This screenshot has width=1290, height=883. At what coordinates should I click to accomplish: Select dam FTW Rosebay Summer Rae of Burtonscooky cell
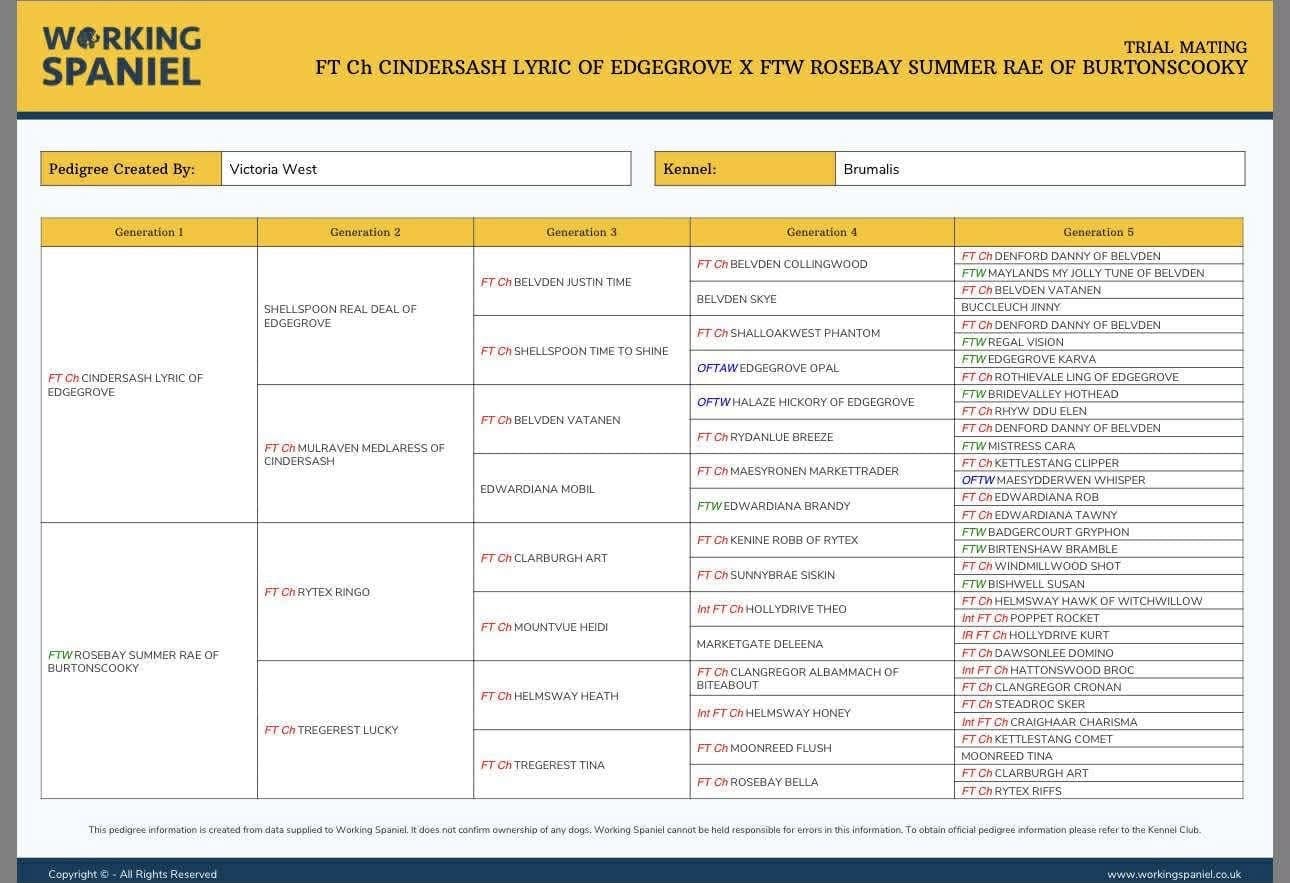coord(133,661)
